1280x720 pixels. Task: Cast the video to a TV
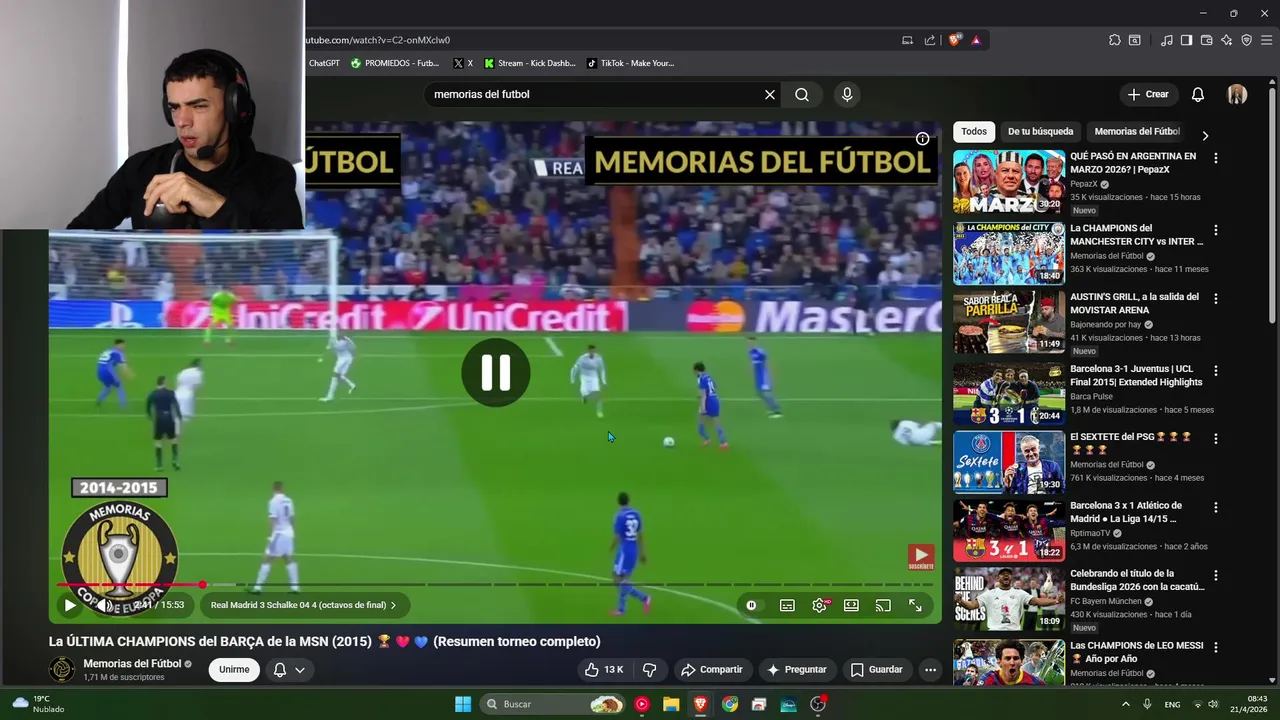tap(883, 605)
